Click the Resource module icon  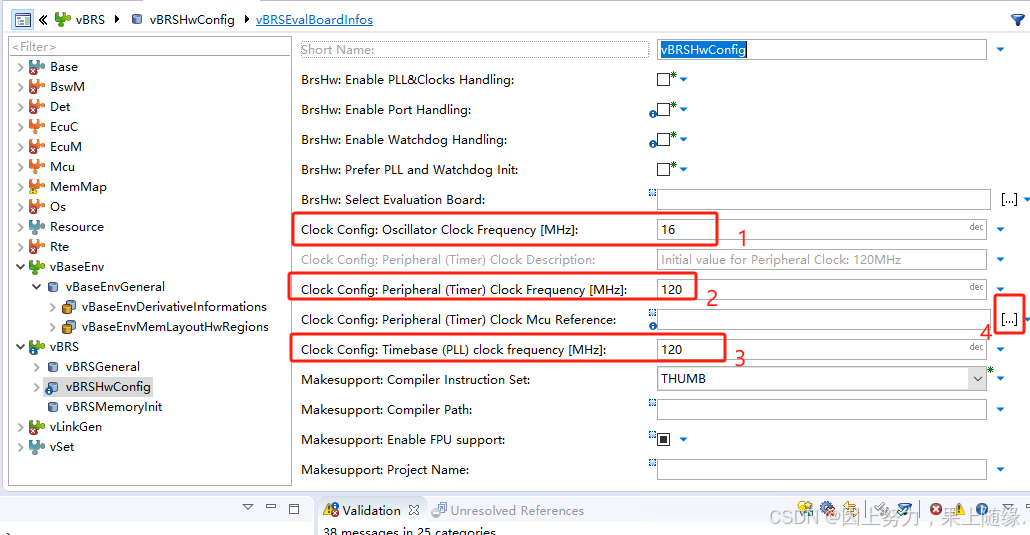coord(37,227)
